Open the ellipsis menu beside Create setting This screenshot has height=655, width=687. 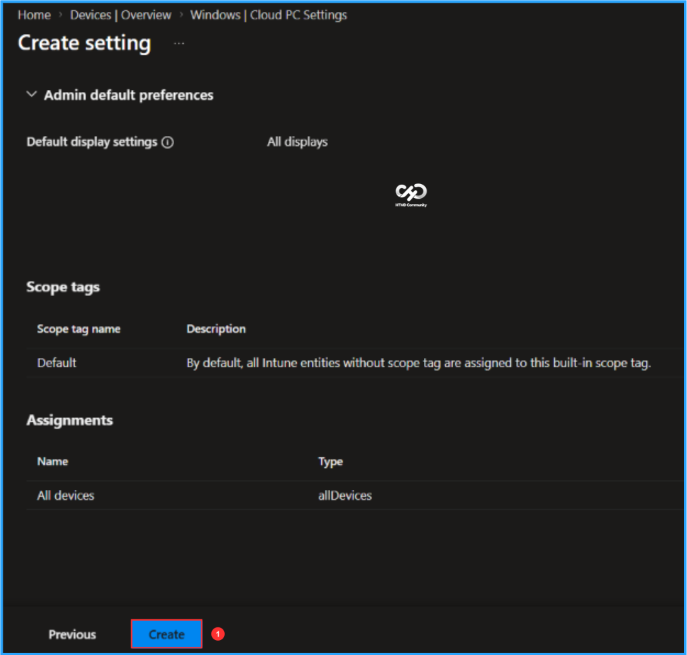tap(179, 43)
